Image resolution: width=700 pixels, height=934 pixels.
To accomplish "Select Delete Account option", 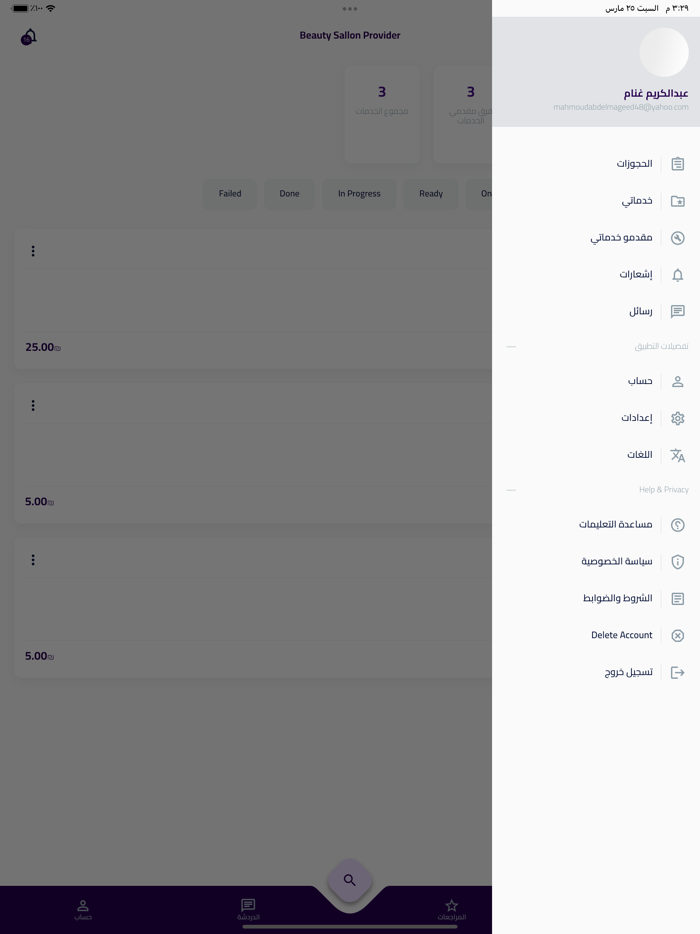I will 596,636.
